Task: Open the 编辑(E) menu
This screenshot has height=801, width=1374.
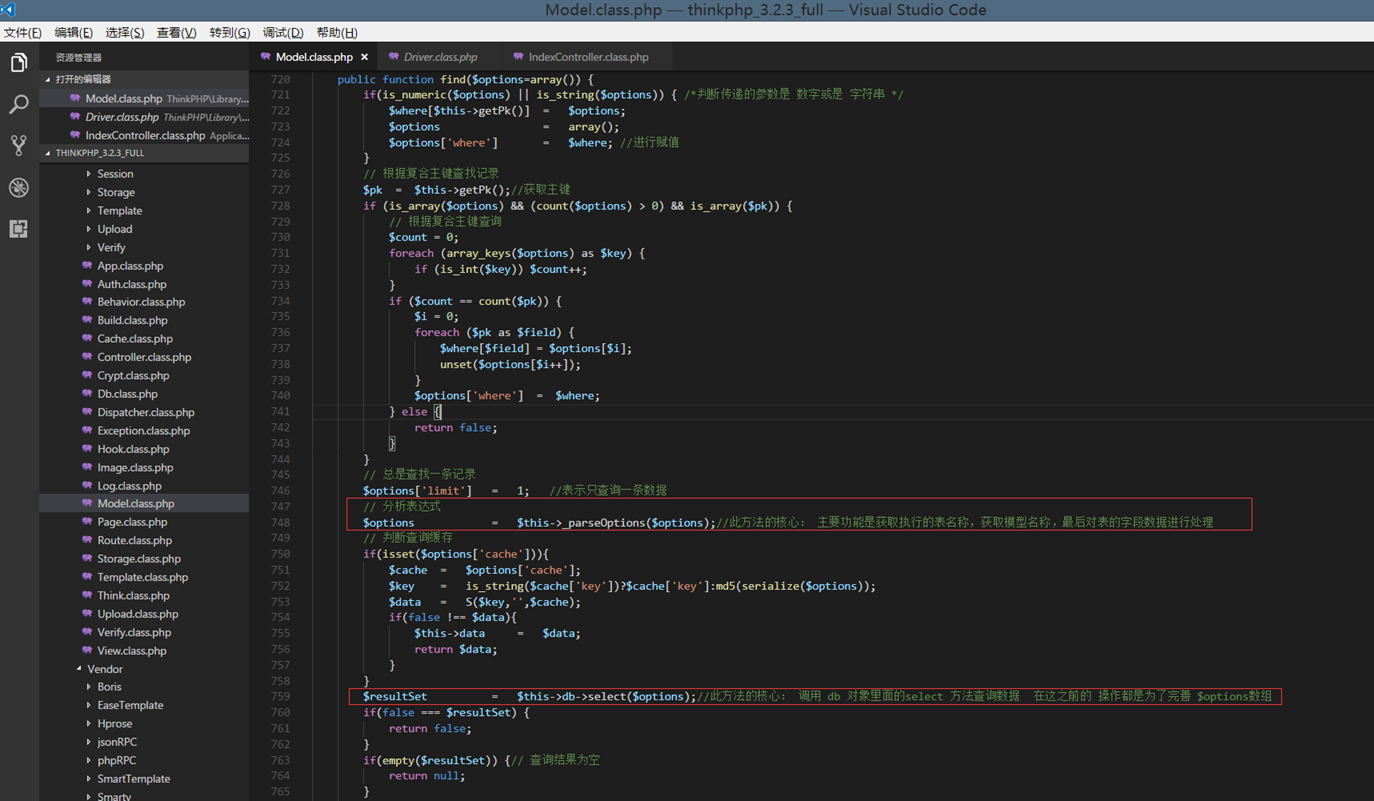Action: (x=73, y=33)
